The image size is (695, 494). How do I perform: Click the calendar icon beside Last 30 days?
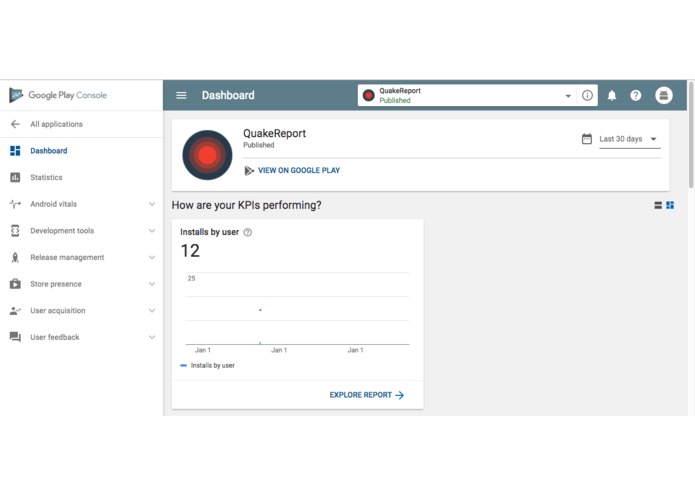pos(586,139)
